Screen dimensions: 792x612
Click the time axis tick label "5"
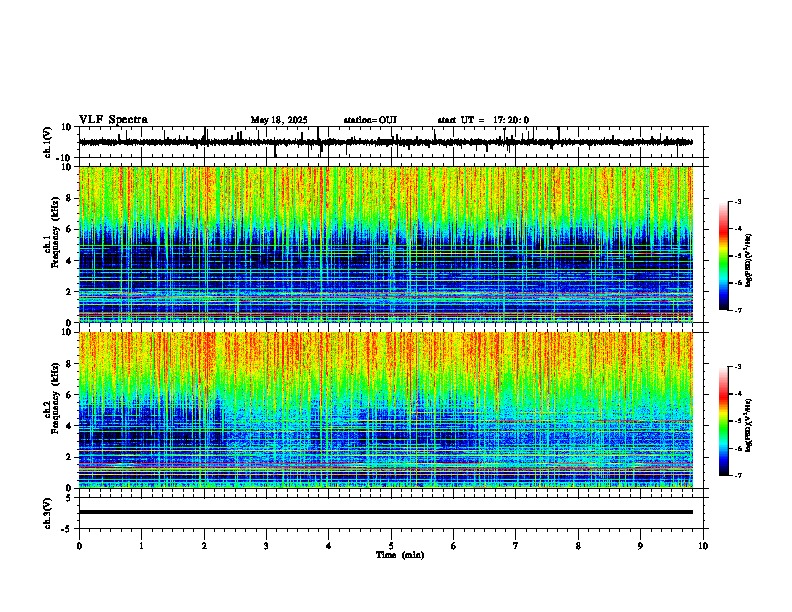tap(391, 546)
